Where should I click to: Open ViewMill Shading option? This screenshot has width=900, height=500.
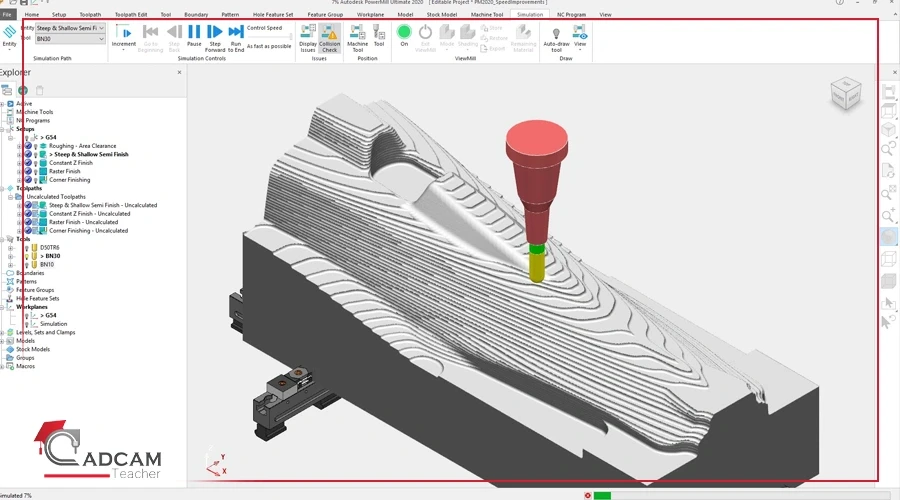[468, 37]
